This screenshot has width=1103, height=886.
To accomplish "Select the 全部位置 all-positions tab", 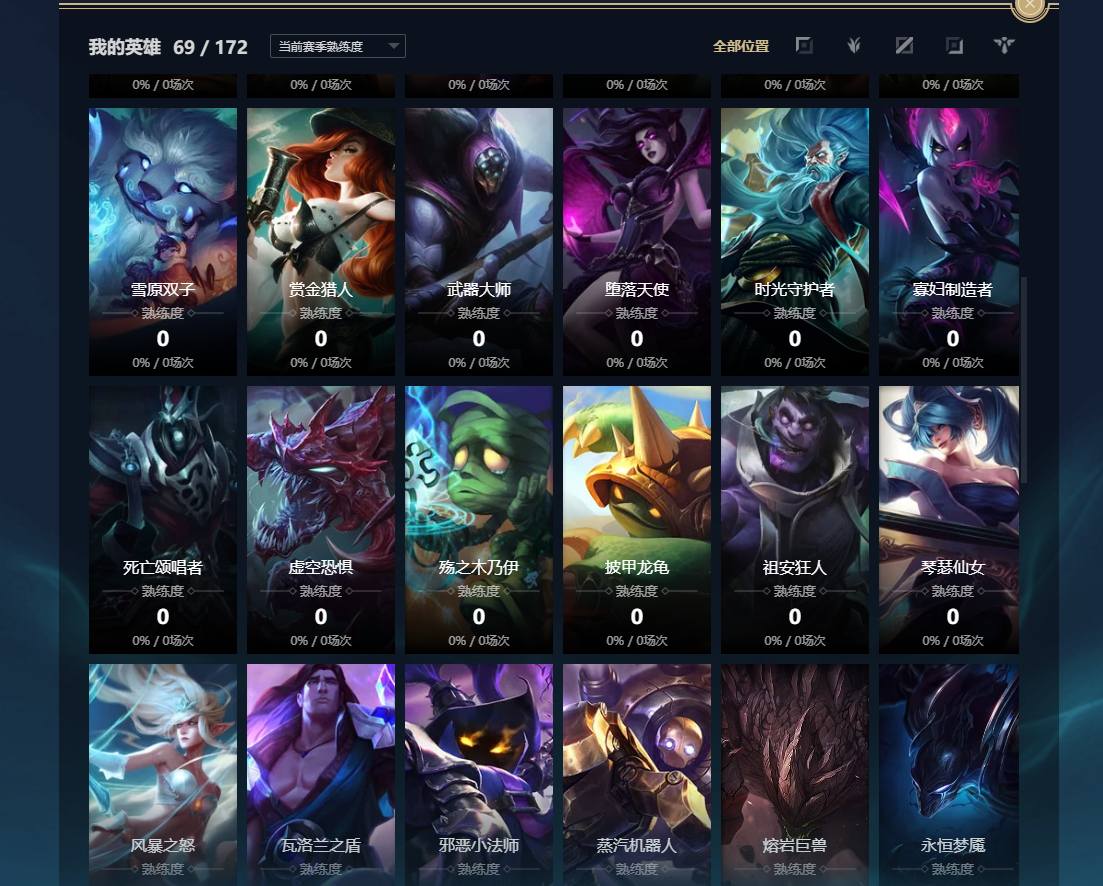I will click(x=741, y=46).
